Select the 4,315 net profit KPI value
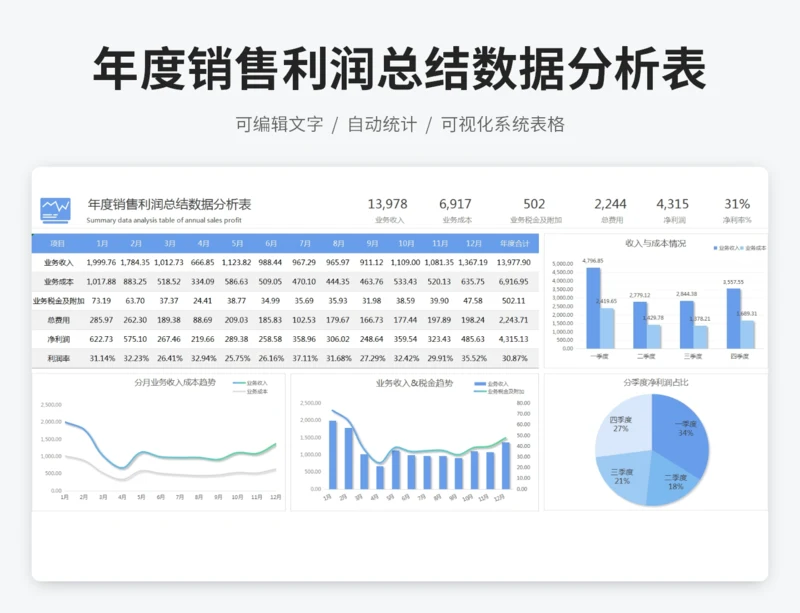This screenshot has width=800, height=613. 672,204
